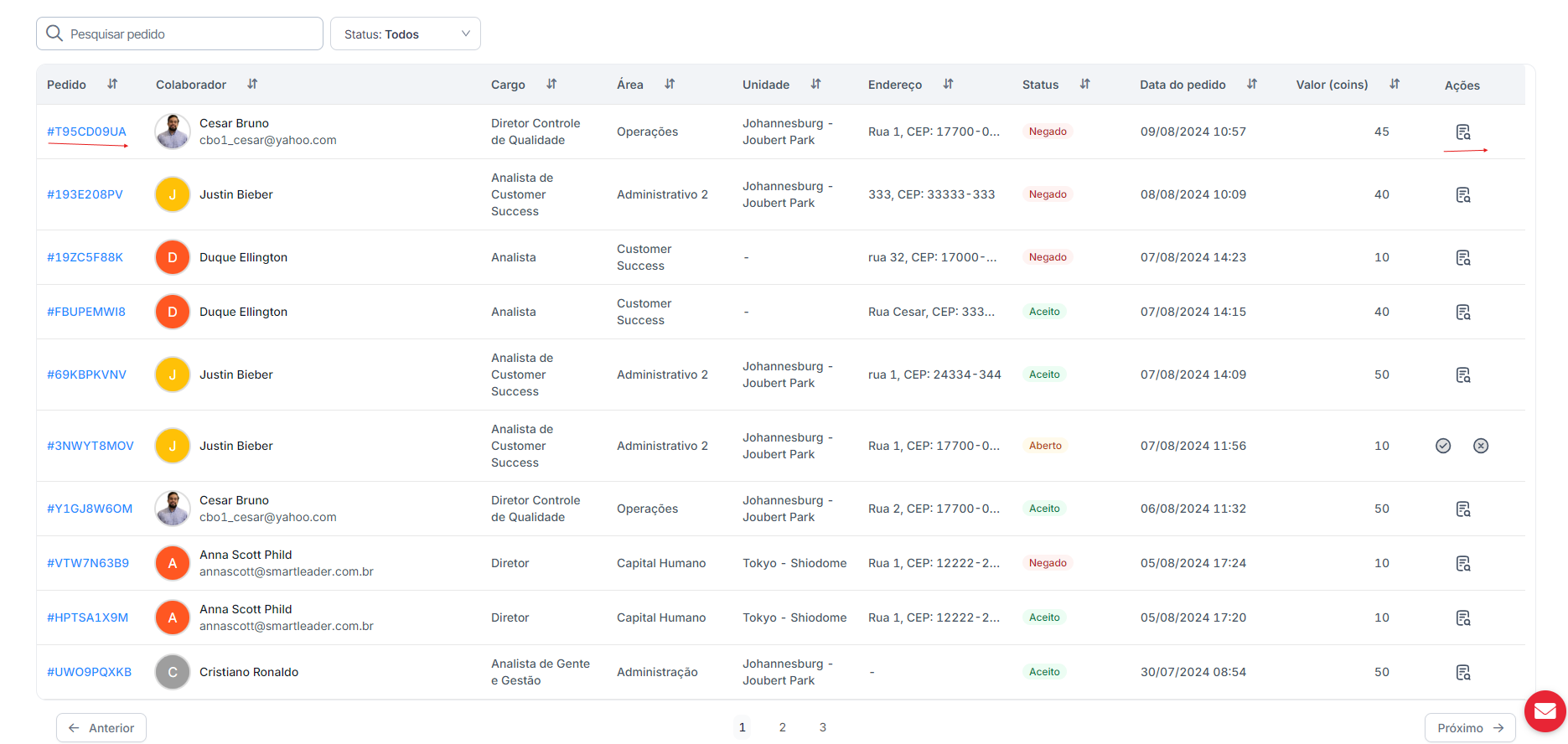Open order link #19ZC5F88K
Viewport: 1568px width, 744px height.
85,257
